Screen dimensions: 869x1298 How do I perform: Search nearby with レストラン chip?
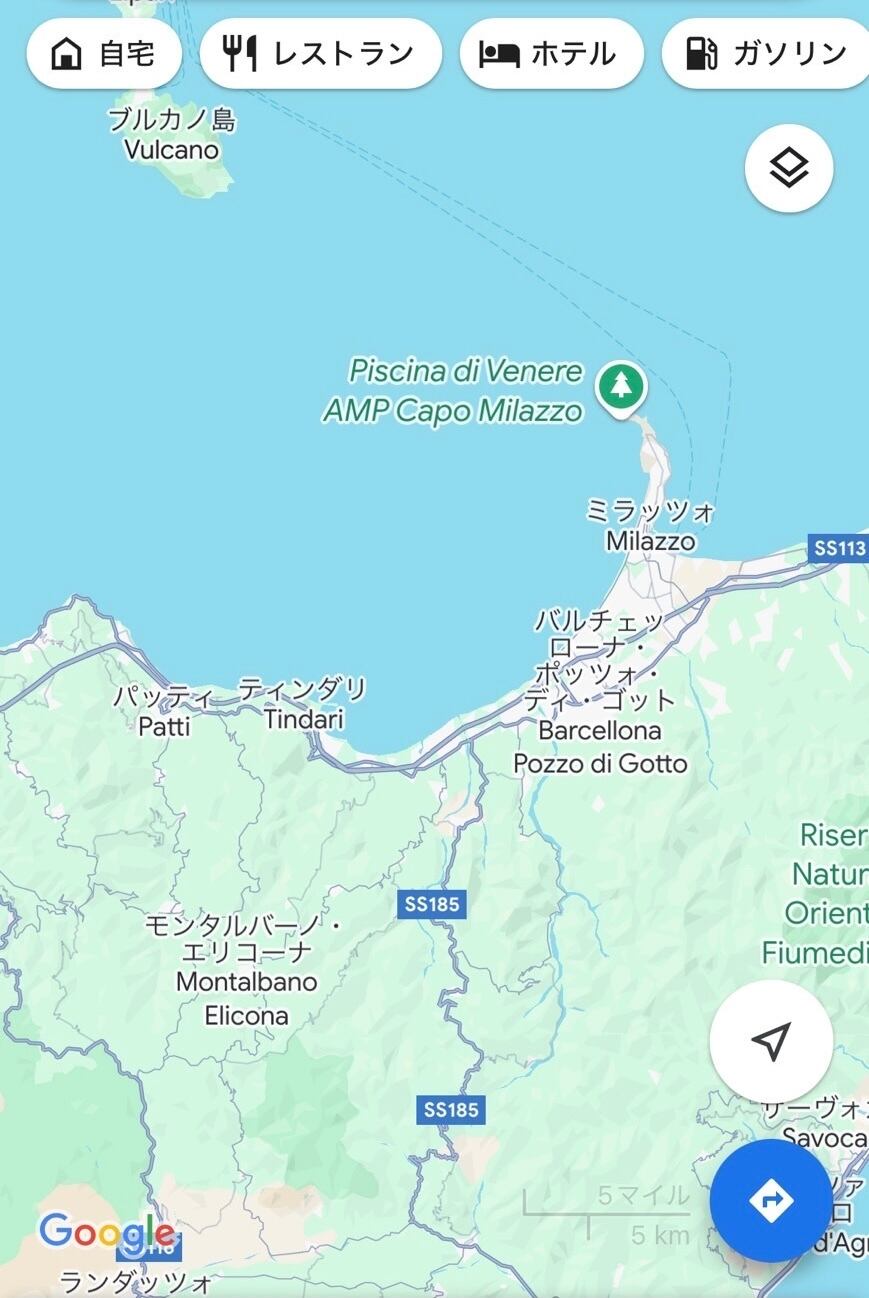(321, 53)
